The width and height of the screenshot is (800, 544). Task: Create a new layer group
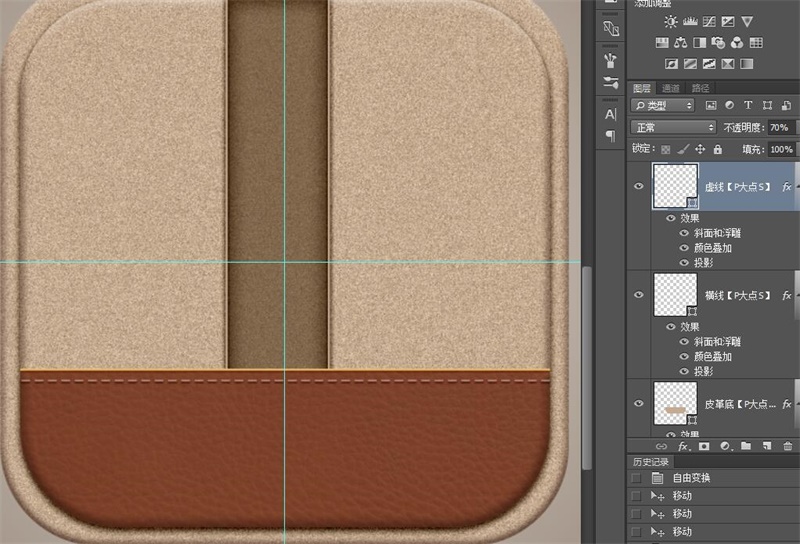point(746,446)
